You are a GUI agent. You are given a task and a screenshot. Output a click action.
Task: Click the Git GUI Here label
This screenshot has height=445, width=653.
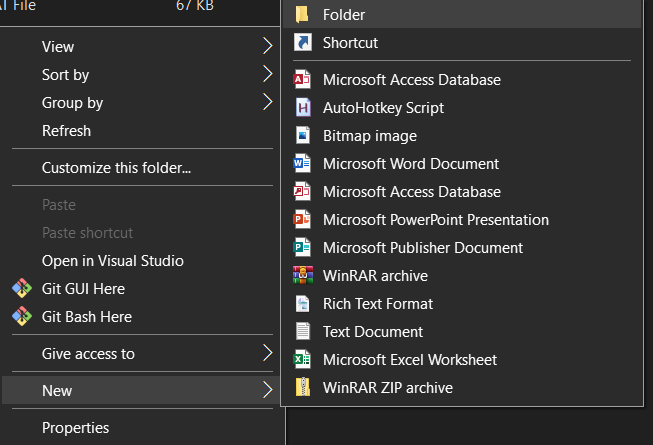83,288
